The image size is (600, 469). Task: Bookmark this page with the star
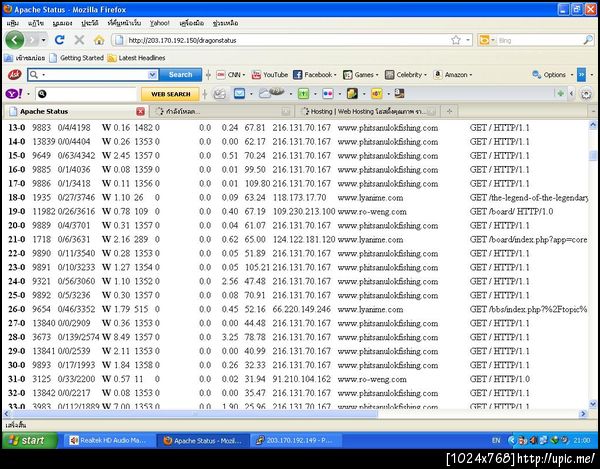(456, 40)
